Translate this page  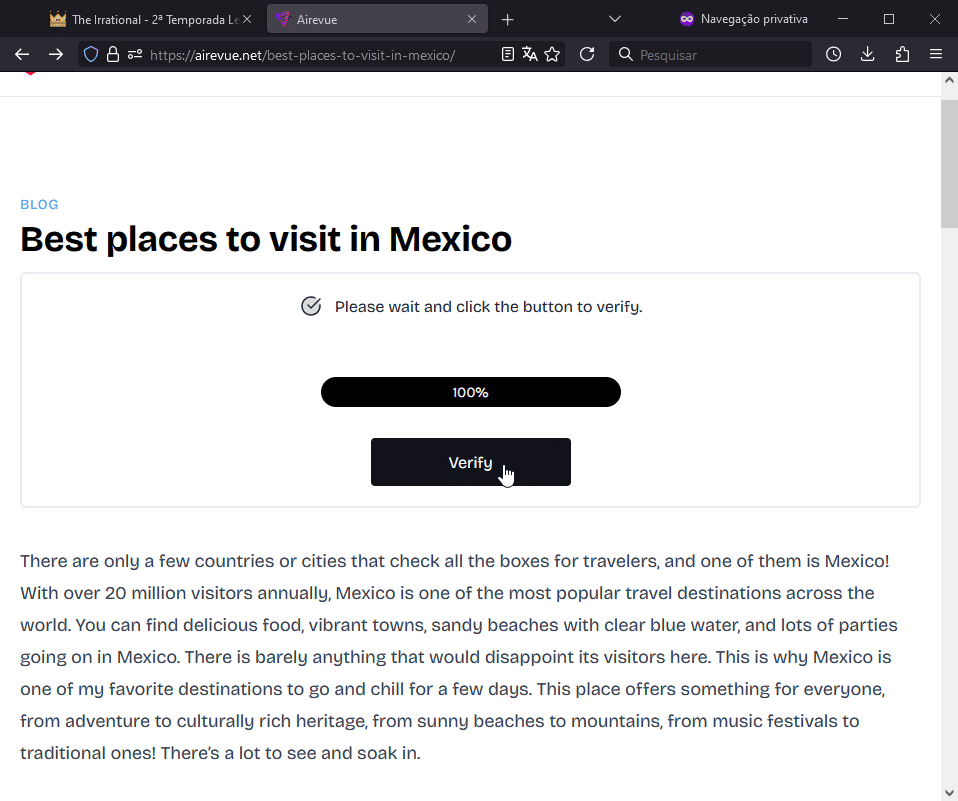pos(530,55)
